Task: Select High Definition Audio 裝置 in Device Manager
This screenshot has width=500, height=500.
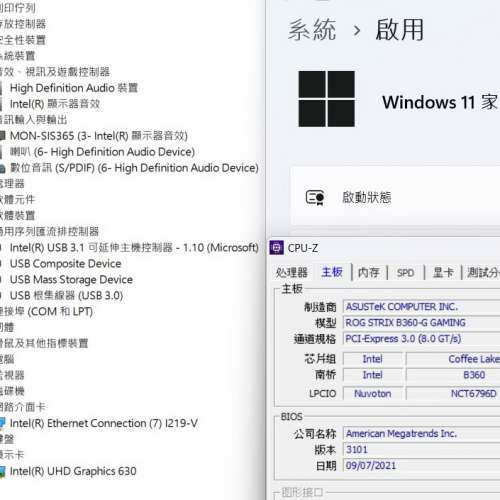Action: pyautogui.click(x=74, y=88)
